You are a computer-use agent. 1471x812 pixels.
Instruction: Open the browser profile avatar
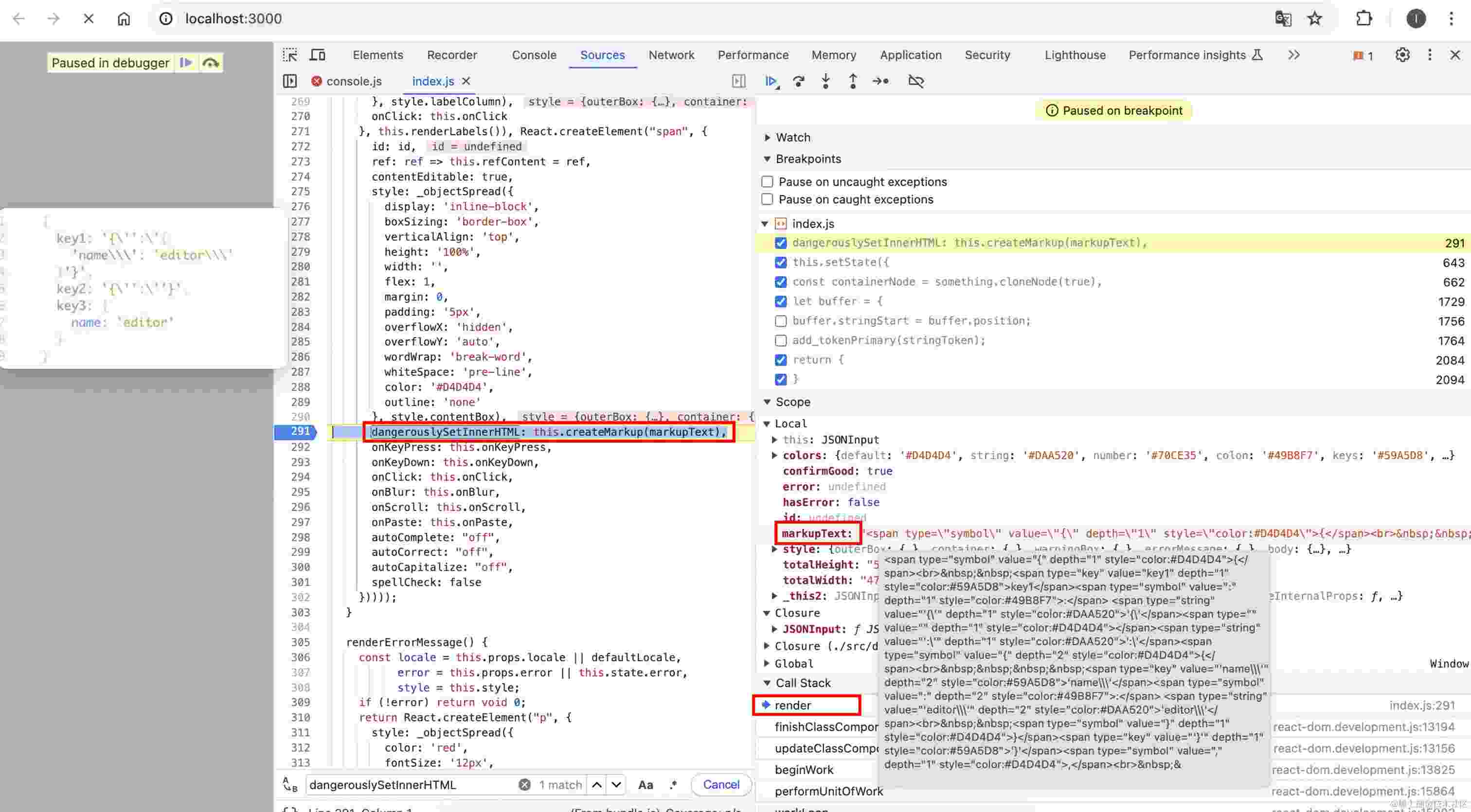click(1416, 19)
